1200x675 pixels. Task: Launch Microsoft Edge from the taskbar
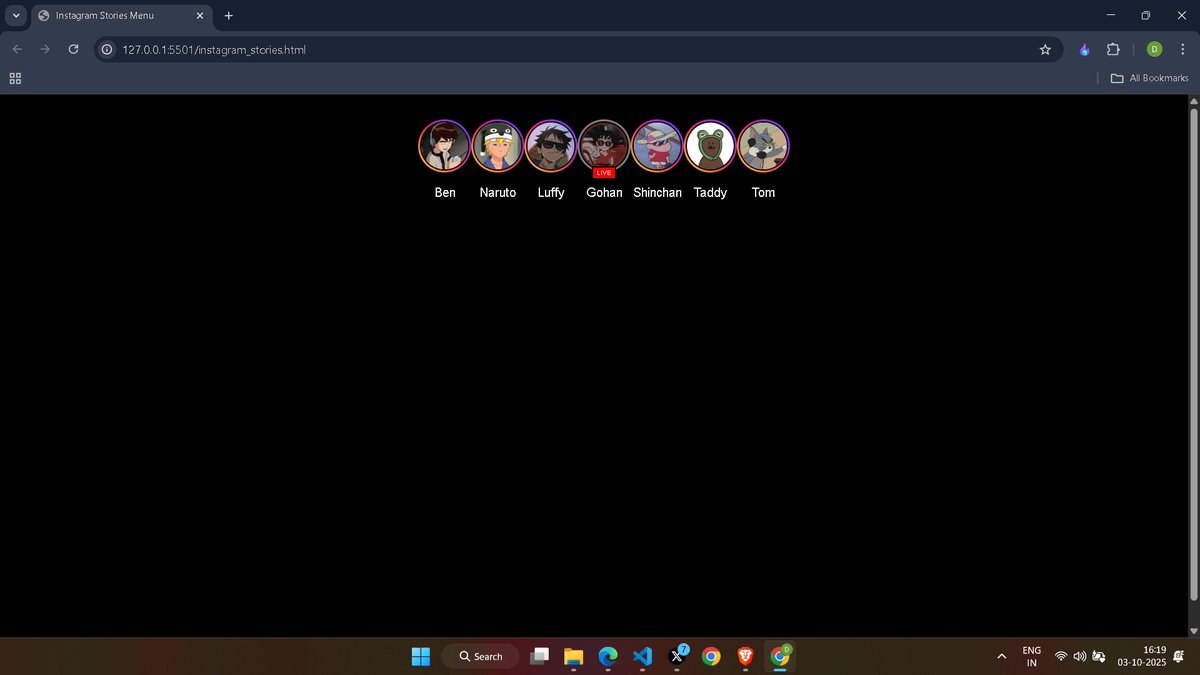608,656
